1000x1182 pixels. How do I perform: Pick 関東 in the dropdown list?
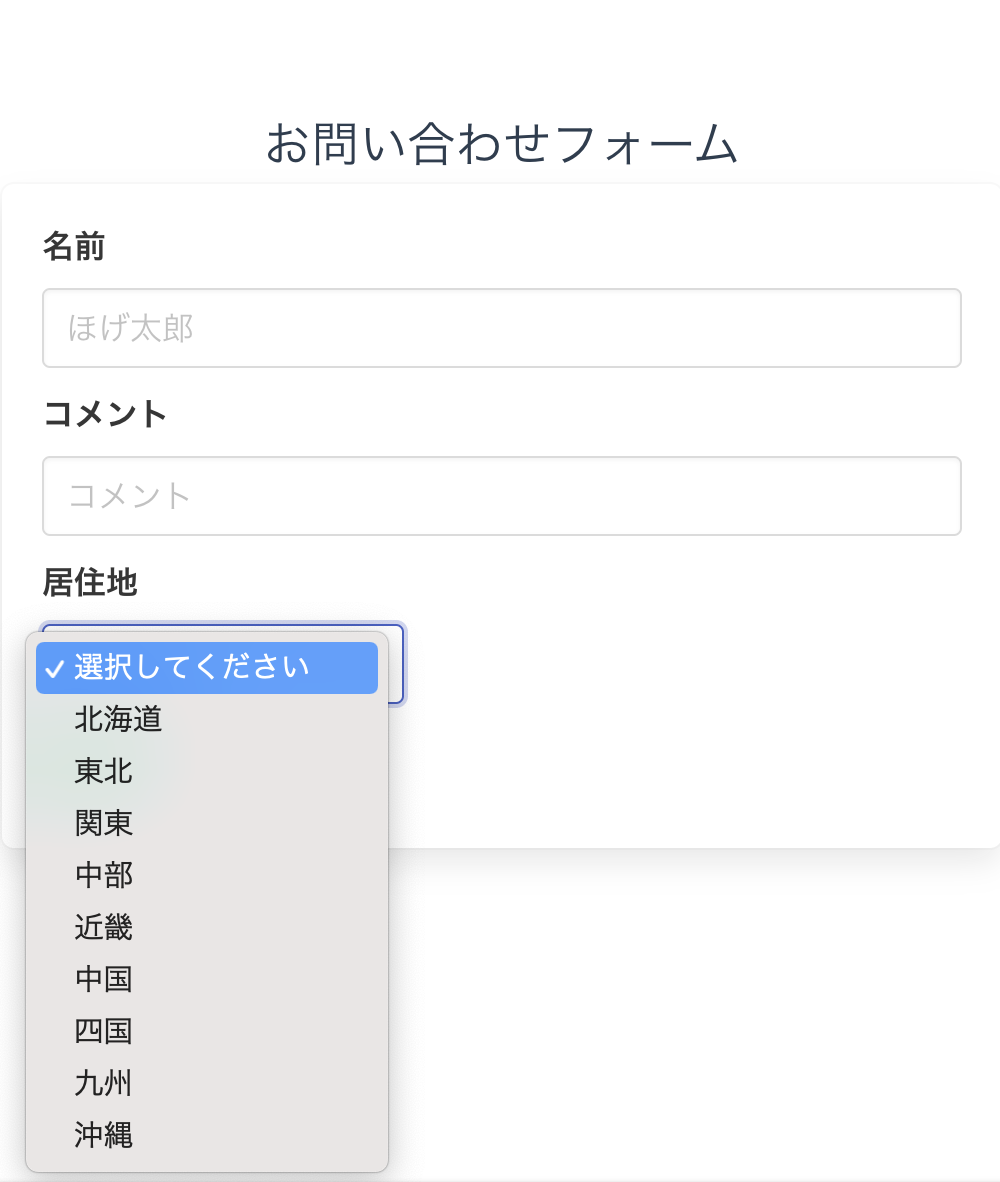tap(104, 823)
